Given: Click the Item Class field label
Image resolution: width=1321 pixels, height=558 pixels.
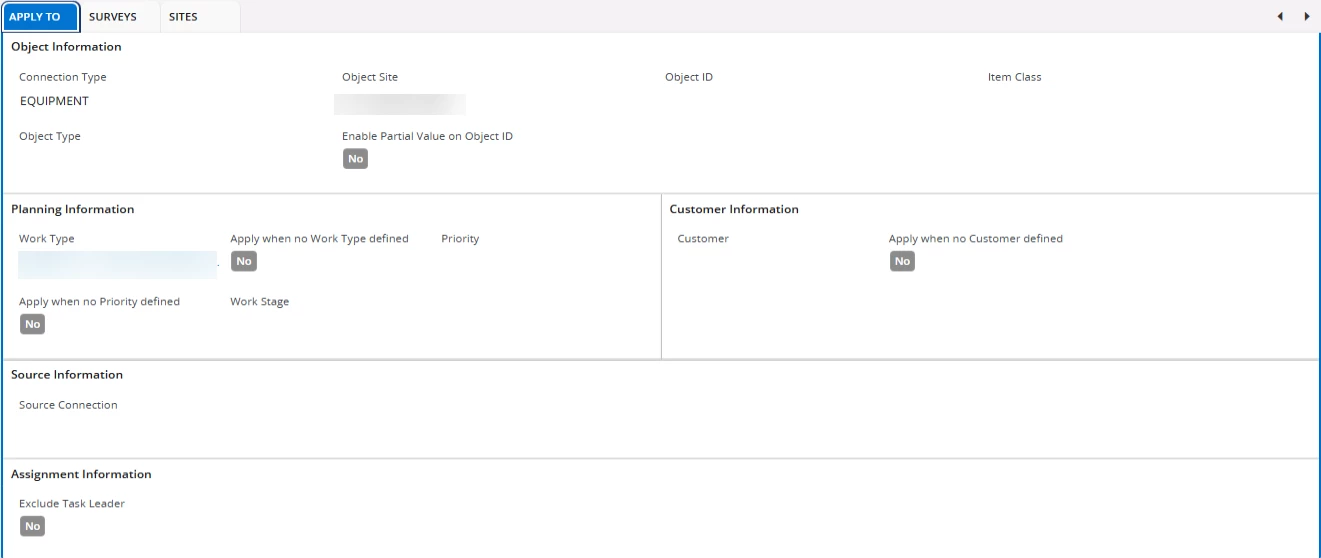Looking at the screenshot, I should pos(1014,77).
